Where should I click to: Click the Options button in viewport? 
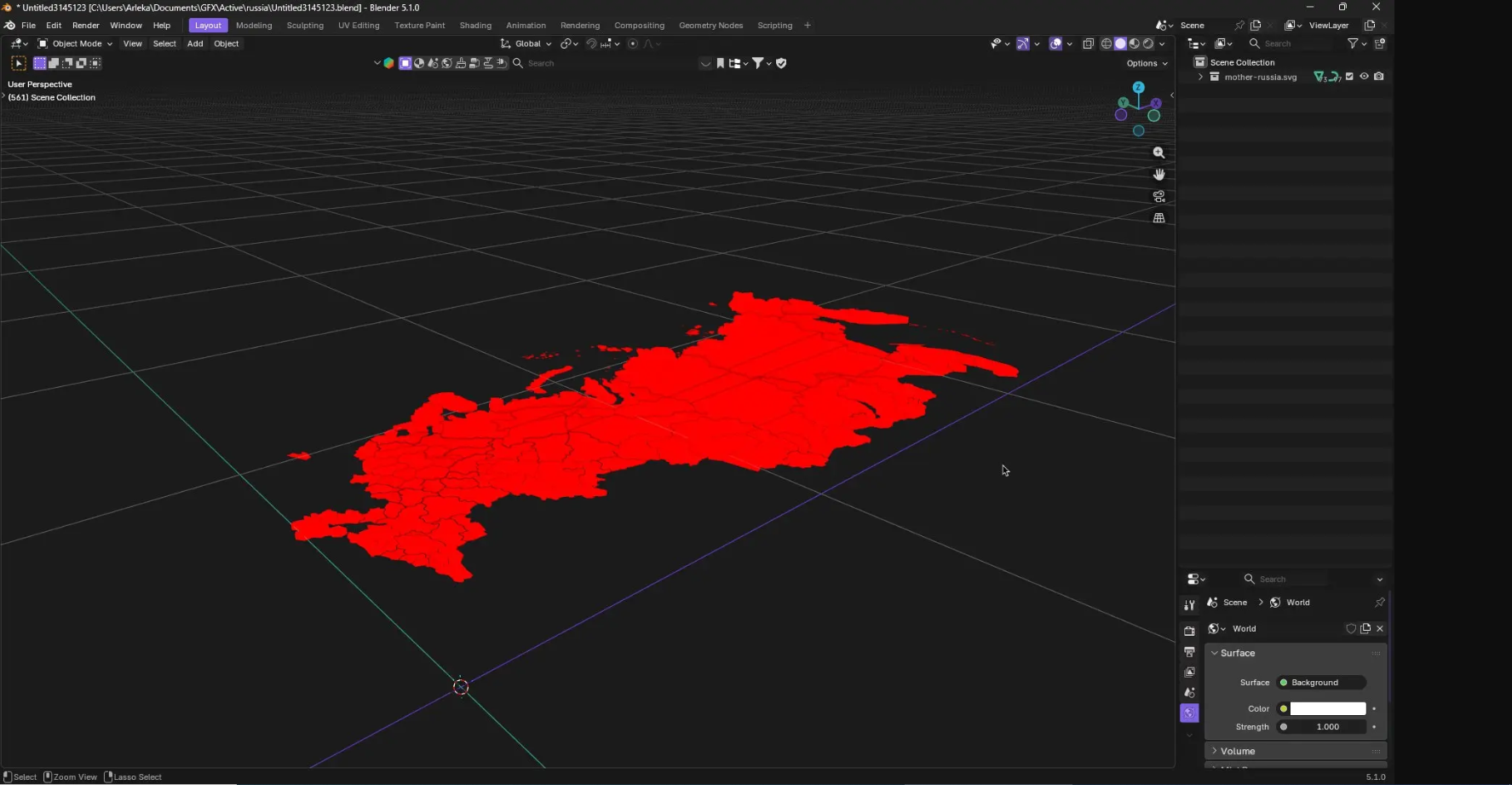click(1146, 63)
